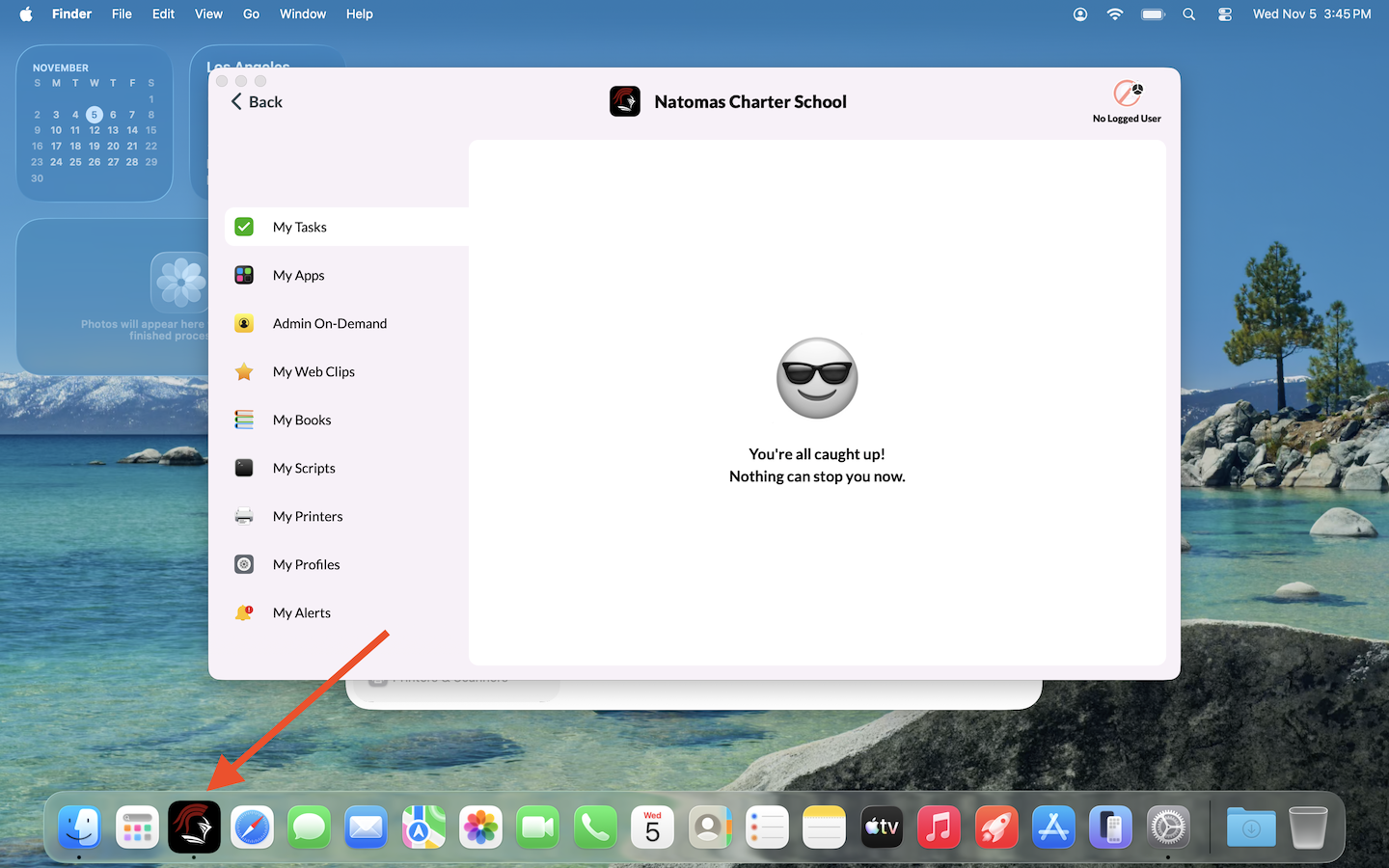Open Spotlight search in menu bar
Viewport: 1389px width, 868px height.
(1189, 14)
